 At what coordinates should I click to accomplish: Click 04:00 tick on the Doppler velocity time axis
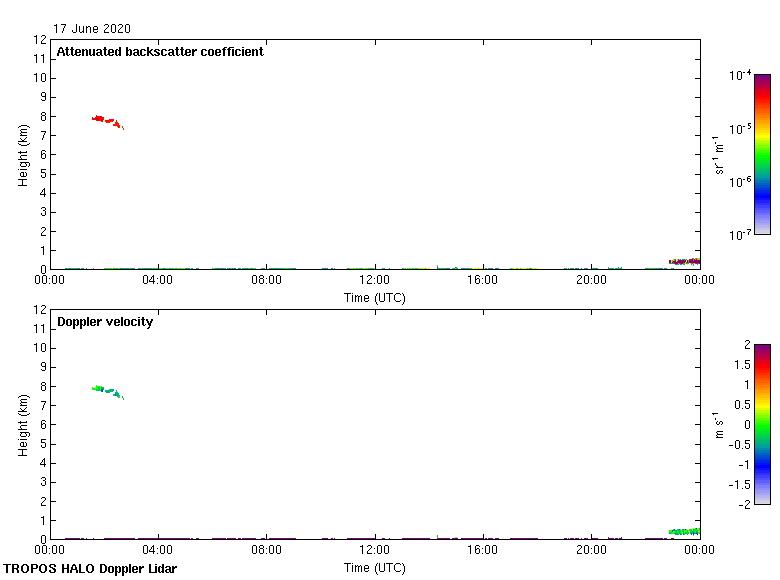tap(158, 551)
